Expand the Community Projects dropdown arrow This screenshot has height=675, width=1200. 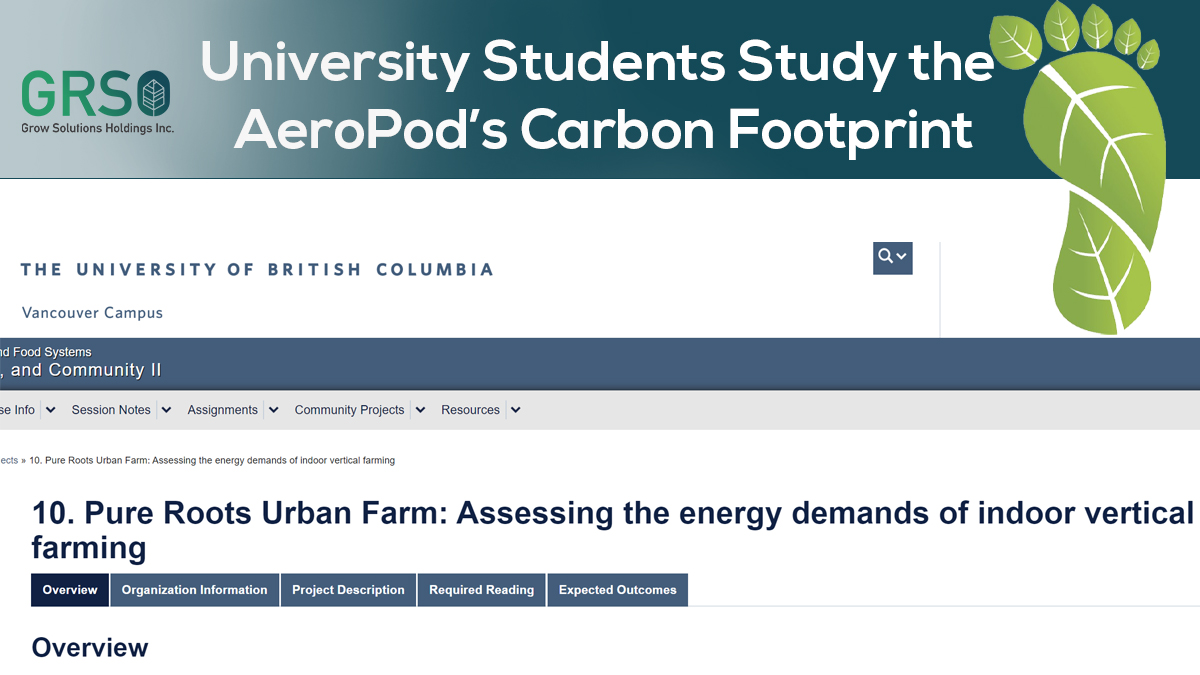coord(420,410)
